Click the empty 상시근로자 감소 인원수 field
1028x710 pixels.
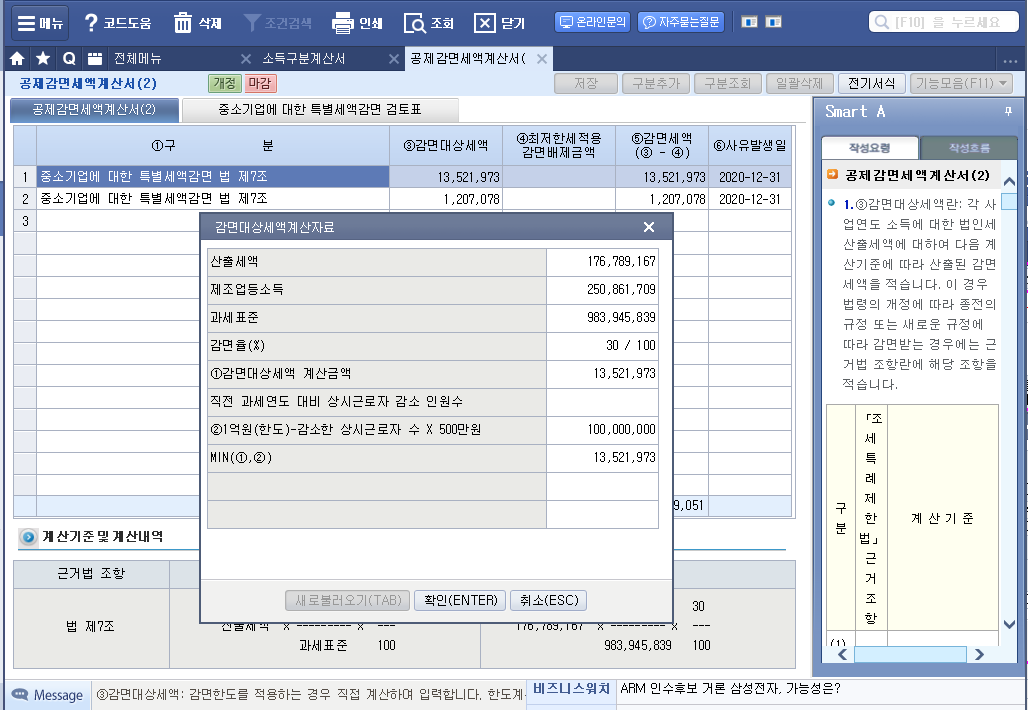[602, 401]
